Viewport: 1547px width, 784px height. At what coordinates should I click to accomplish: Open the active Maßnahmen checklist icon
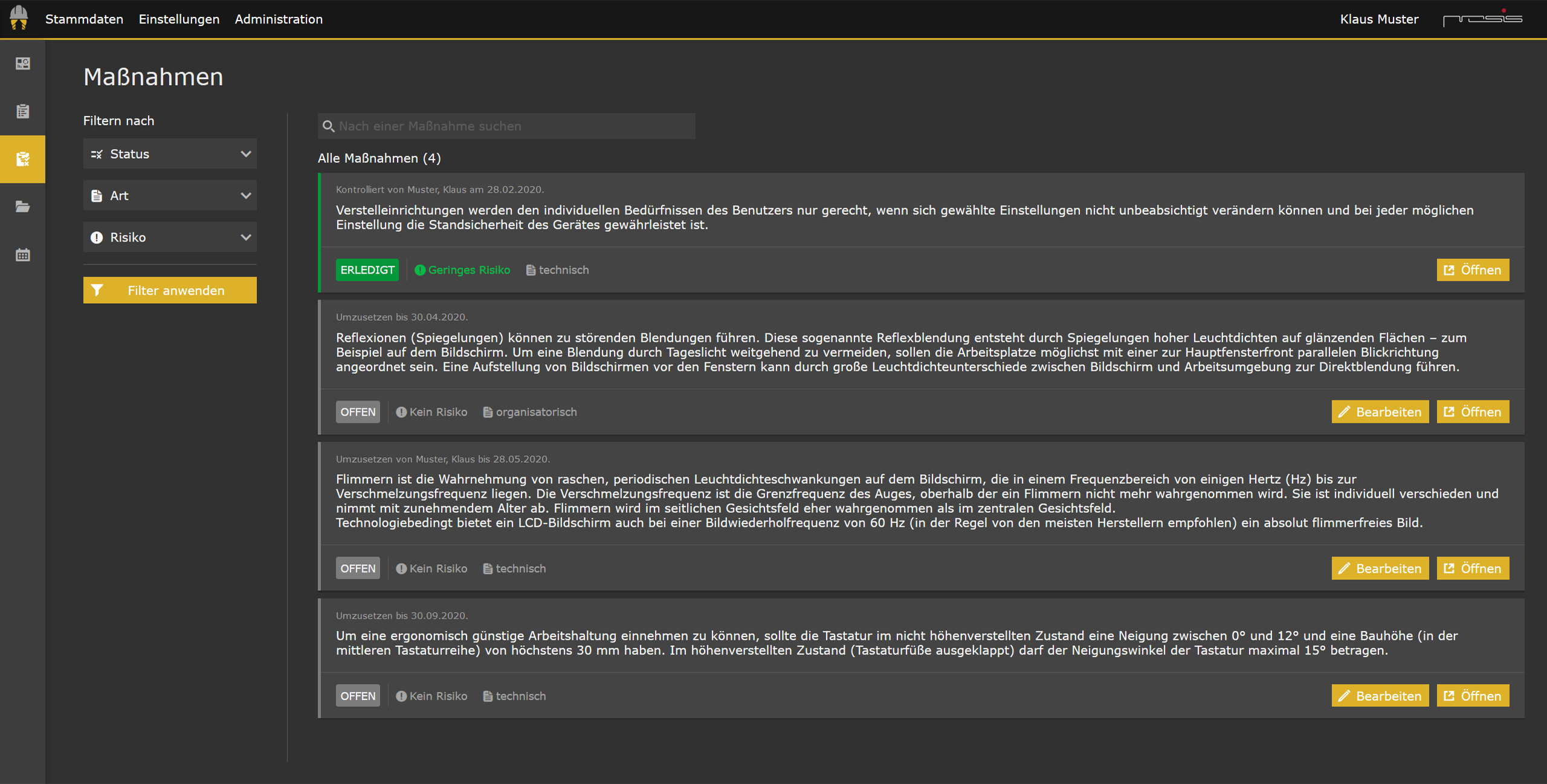pyautogui.click(x=22, y=159)
